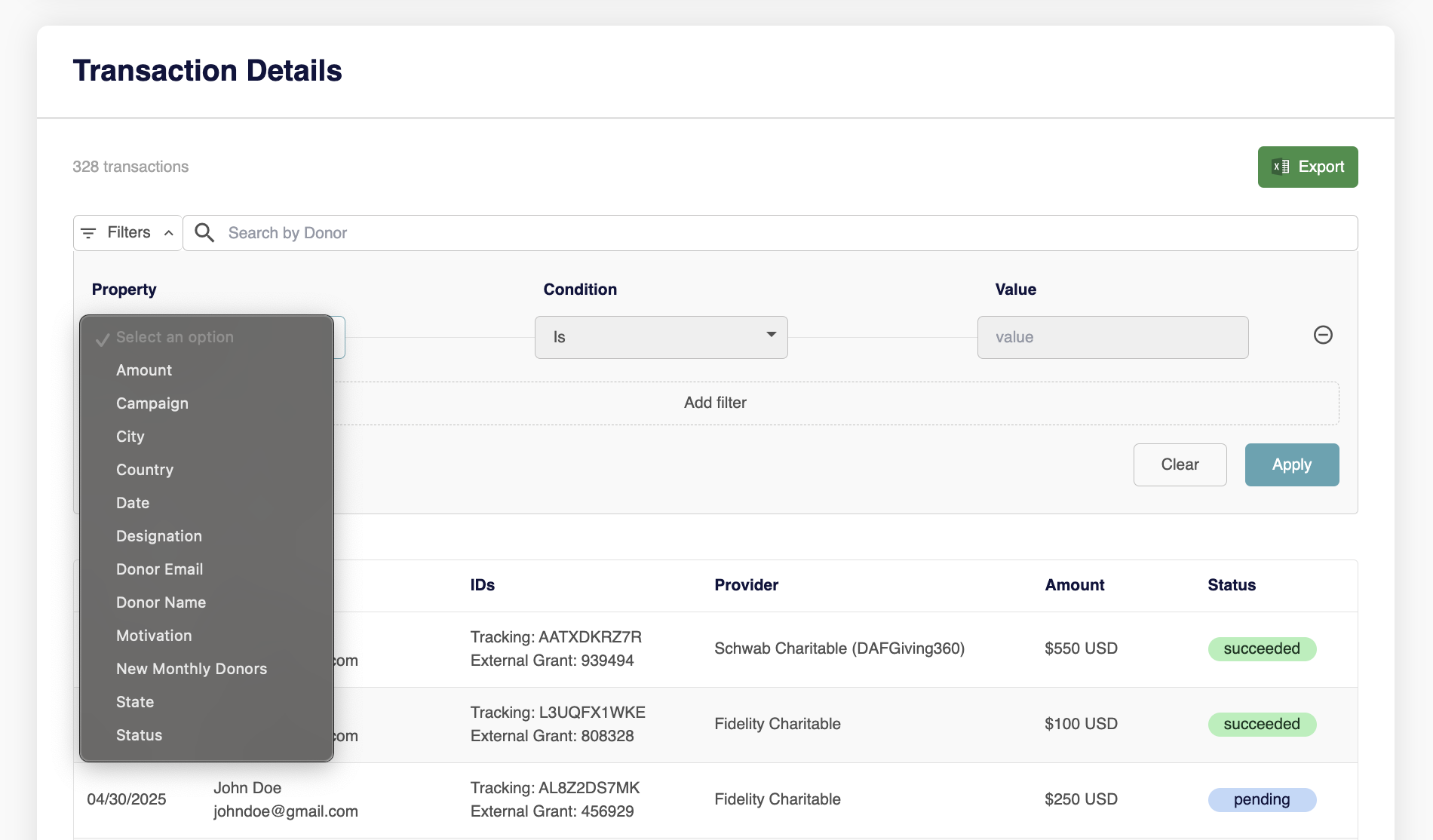This screenshot has width=1433, height=840.
Task: Choose Amount from the property list
Action: (144, 370)
